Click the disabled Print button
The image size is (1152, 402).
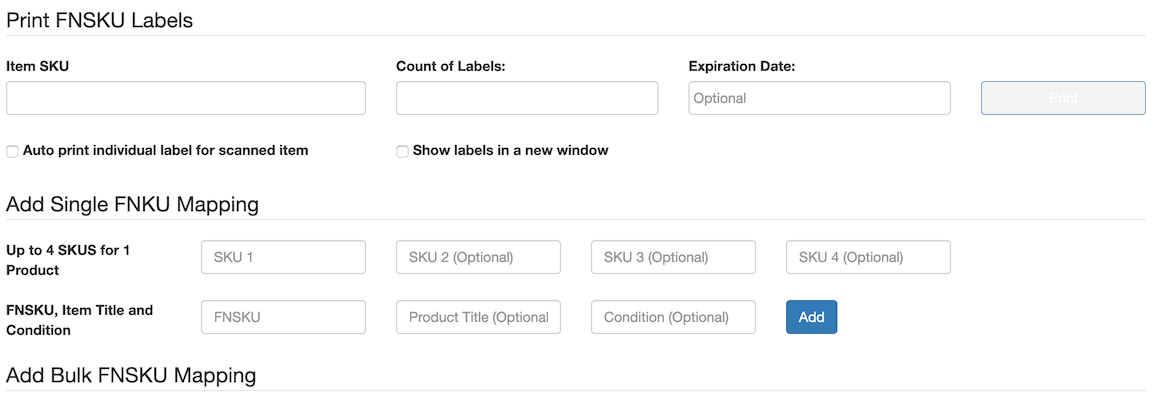pyautogui.click(x=1063, y=98)
